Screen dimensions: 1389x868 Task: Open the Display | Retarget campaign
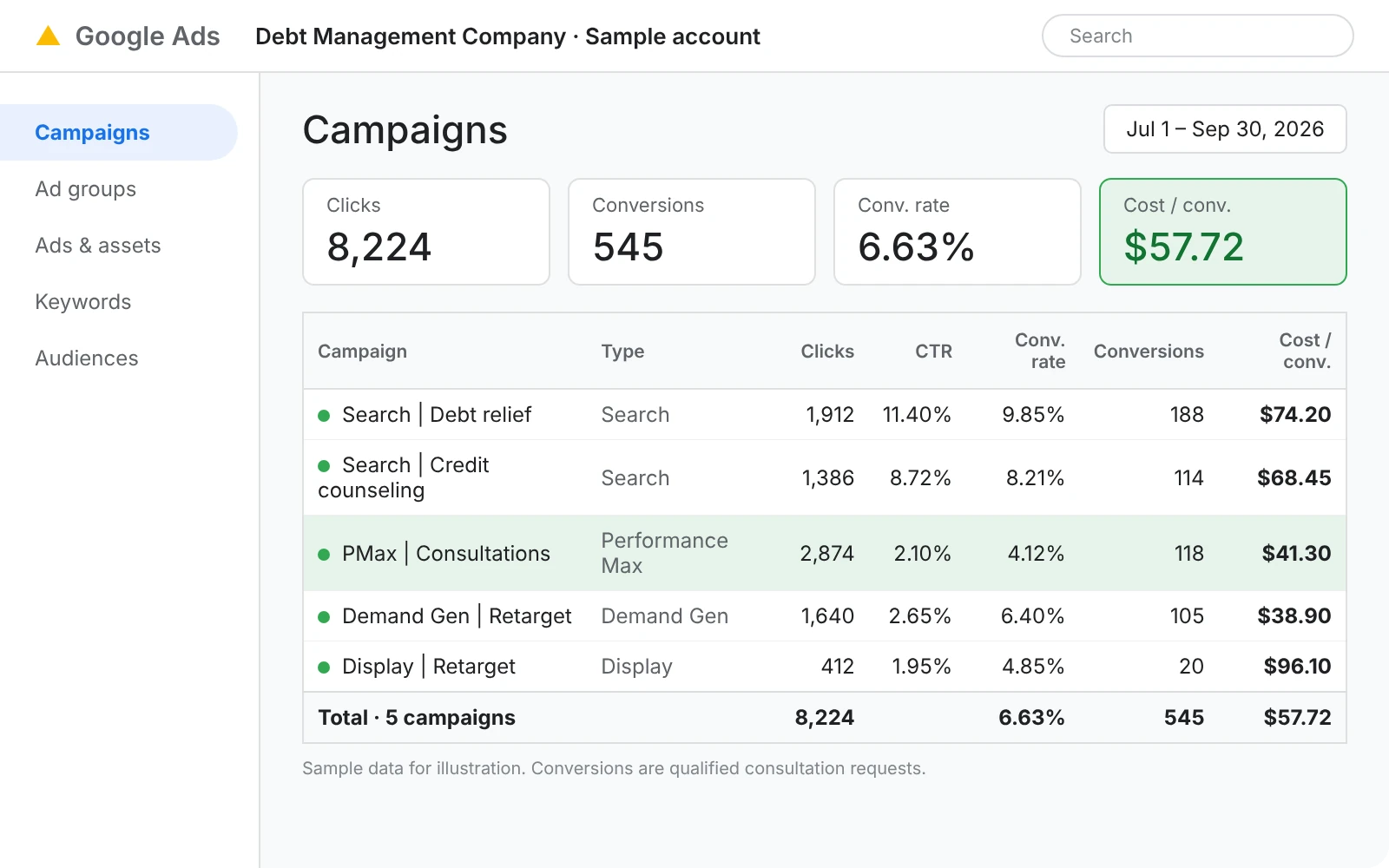point(429,666)
